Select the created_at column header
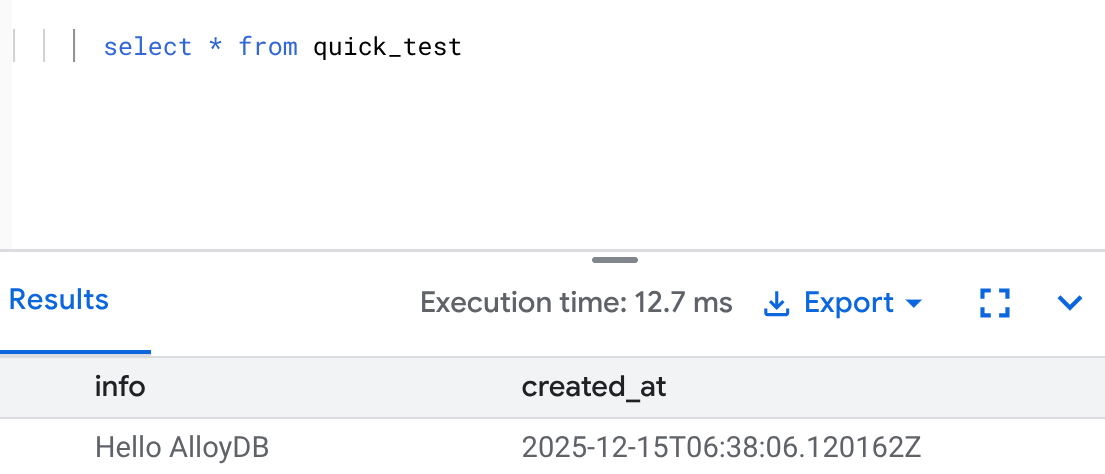This screenshot has width=1105, height=474. tap(594, 387)
